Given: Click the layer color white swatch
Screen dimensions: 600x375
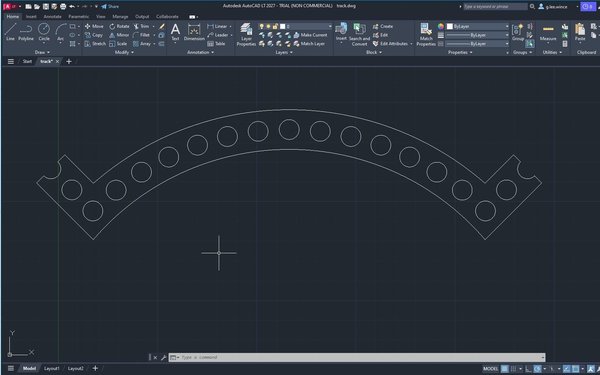Looking at the screenshot, I should click(282, 26).
